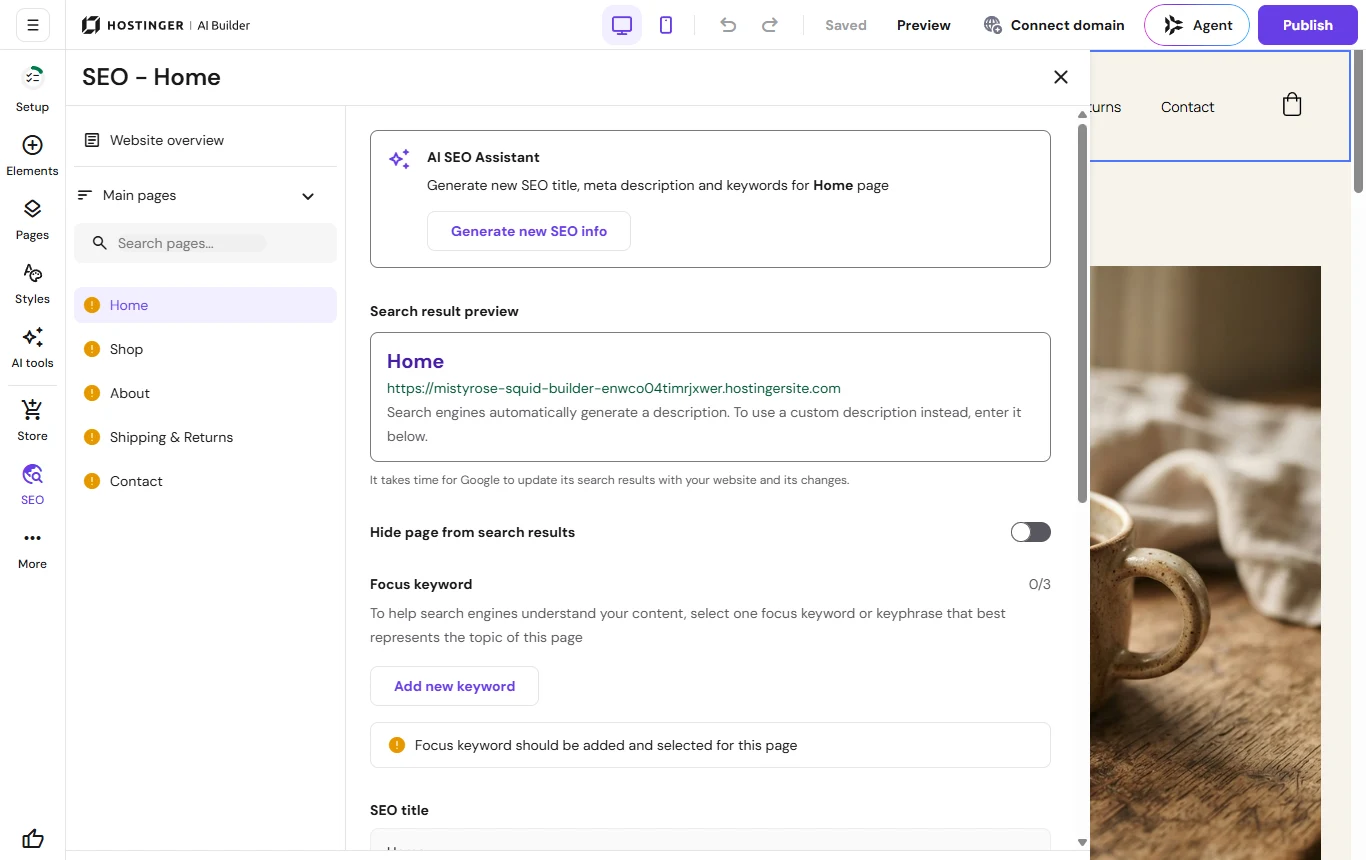Select the Contact page in the list

point(205,481)
